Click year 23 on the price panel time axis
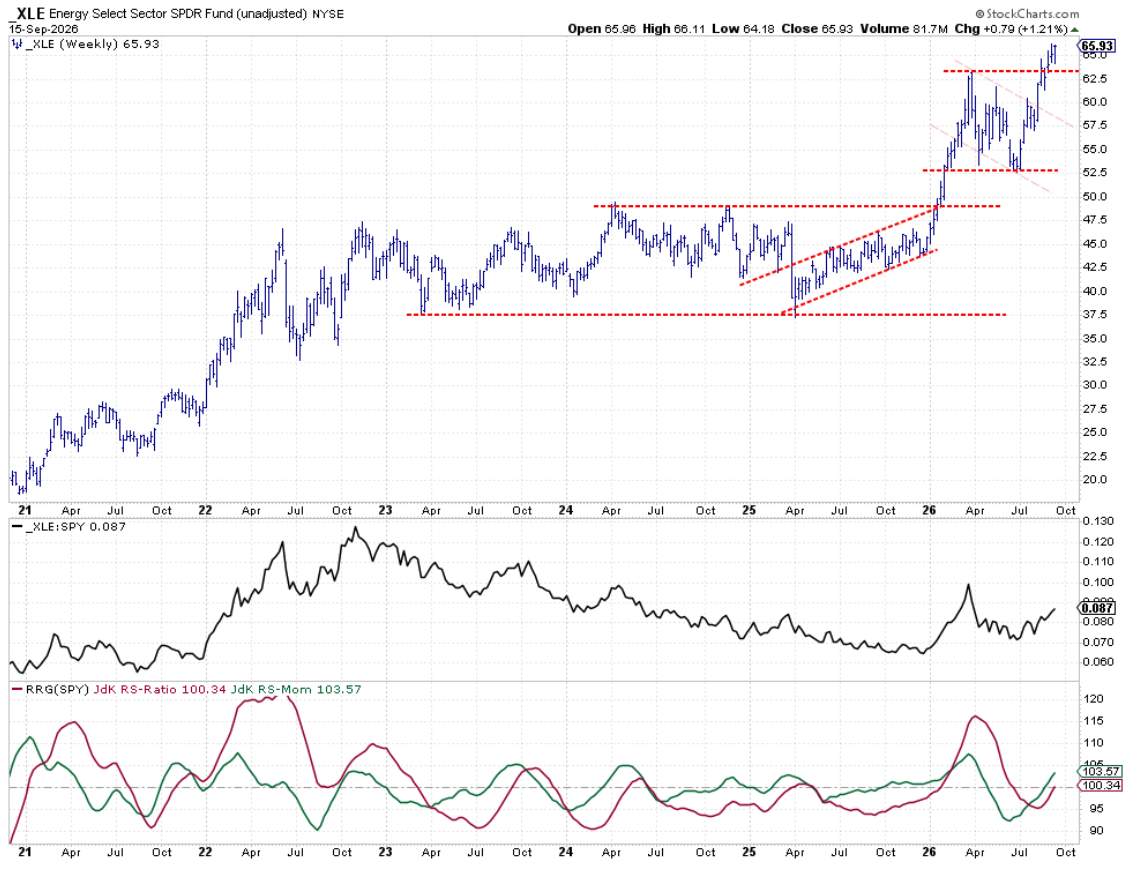This screenshot has height=869, width=1124. click(x=386, y=511)
